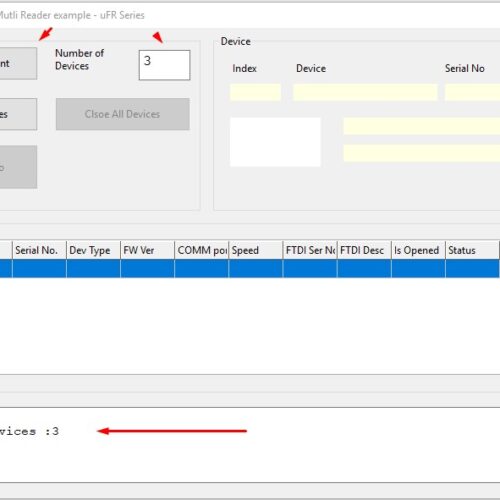Click the white box below Index field
This screenshot has height=500, width=500.
pos(275,142)
